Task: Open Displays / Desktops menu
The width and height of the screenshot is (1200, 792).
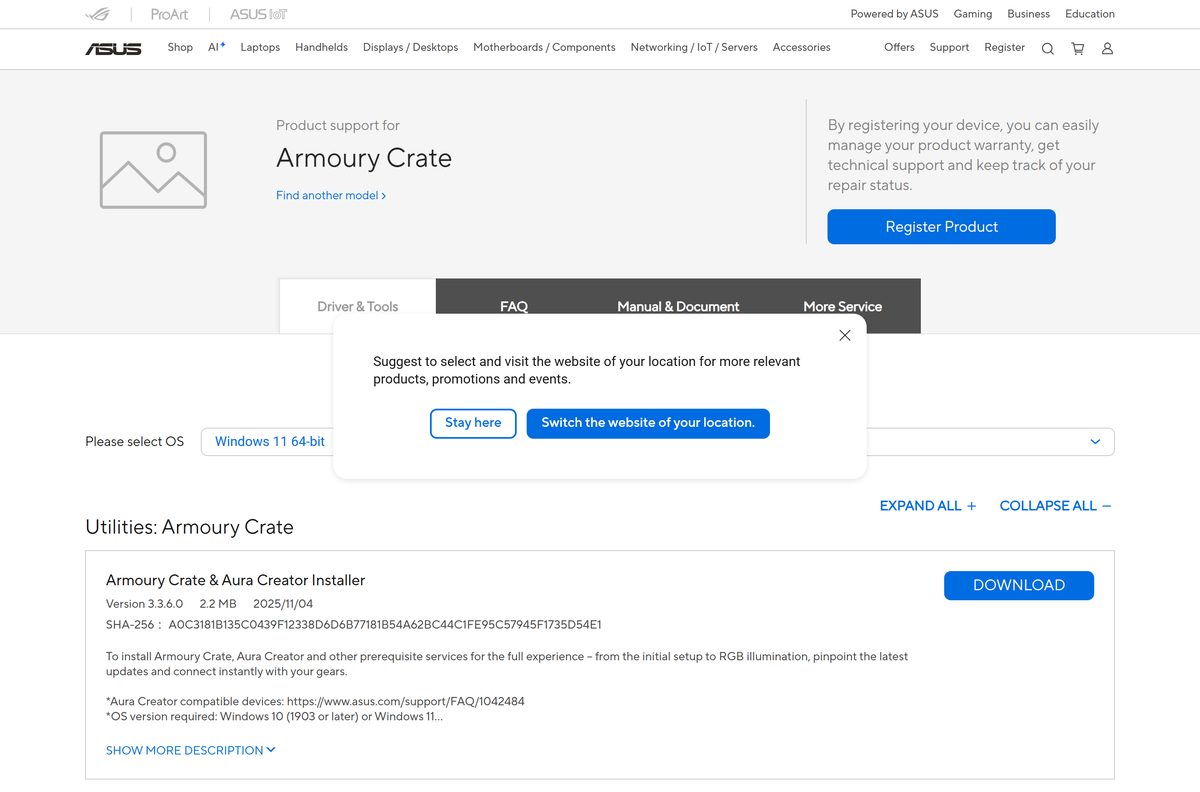Action: click(x=410, y=47)
